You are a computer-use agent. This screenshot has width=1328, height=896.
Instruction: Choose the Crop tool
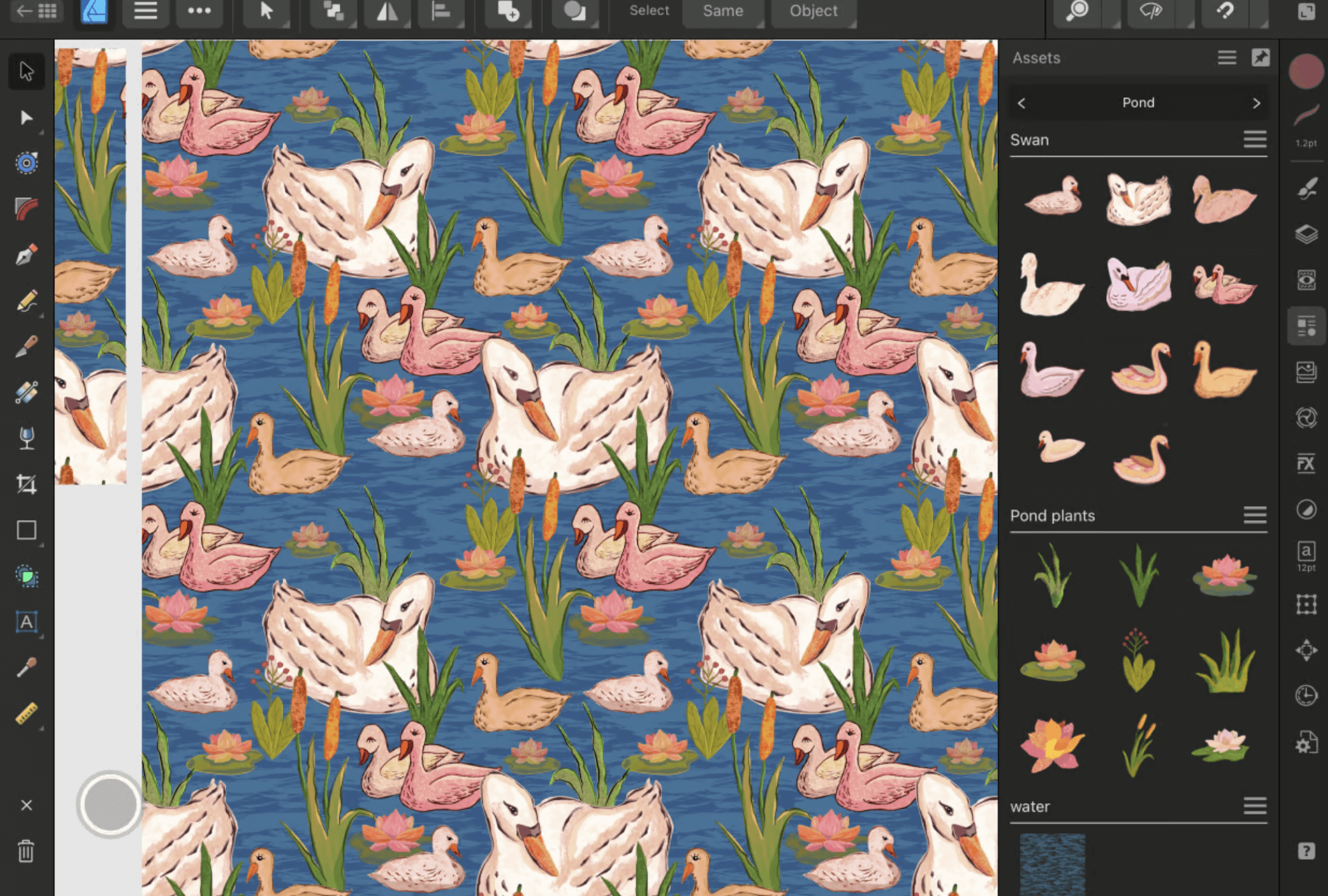[26, 484]
